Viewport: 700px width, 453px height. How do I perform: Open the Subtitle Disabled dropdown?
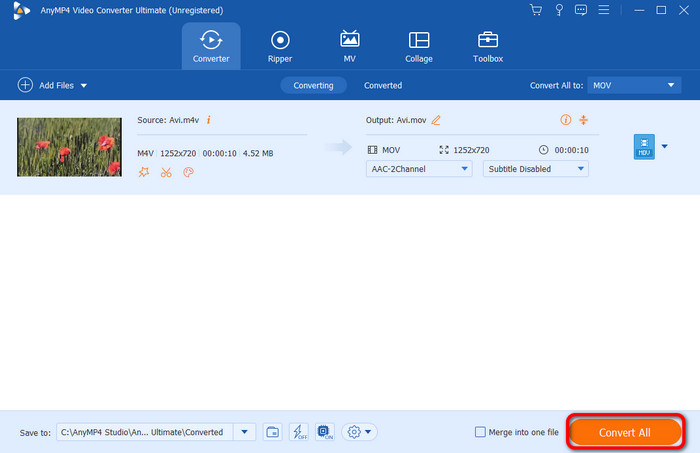pyautogui.click(x=535, y=169)
